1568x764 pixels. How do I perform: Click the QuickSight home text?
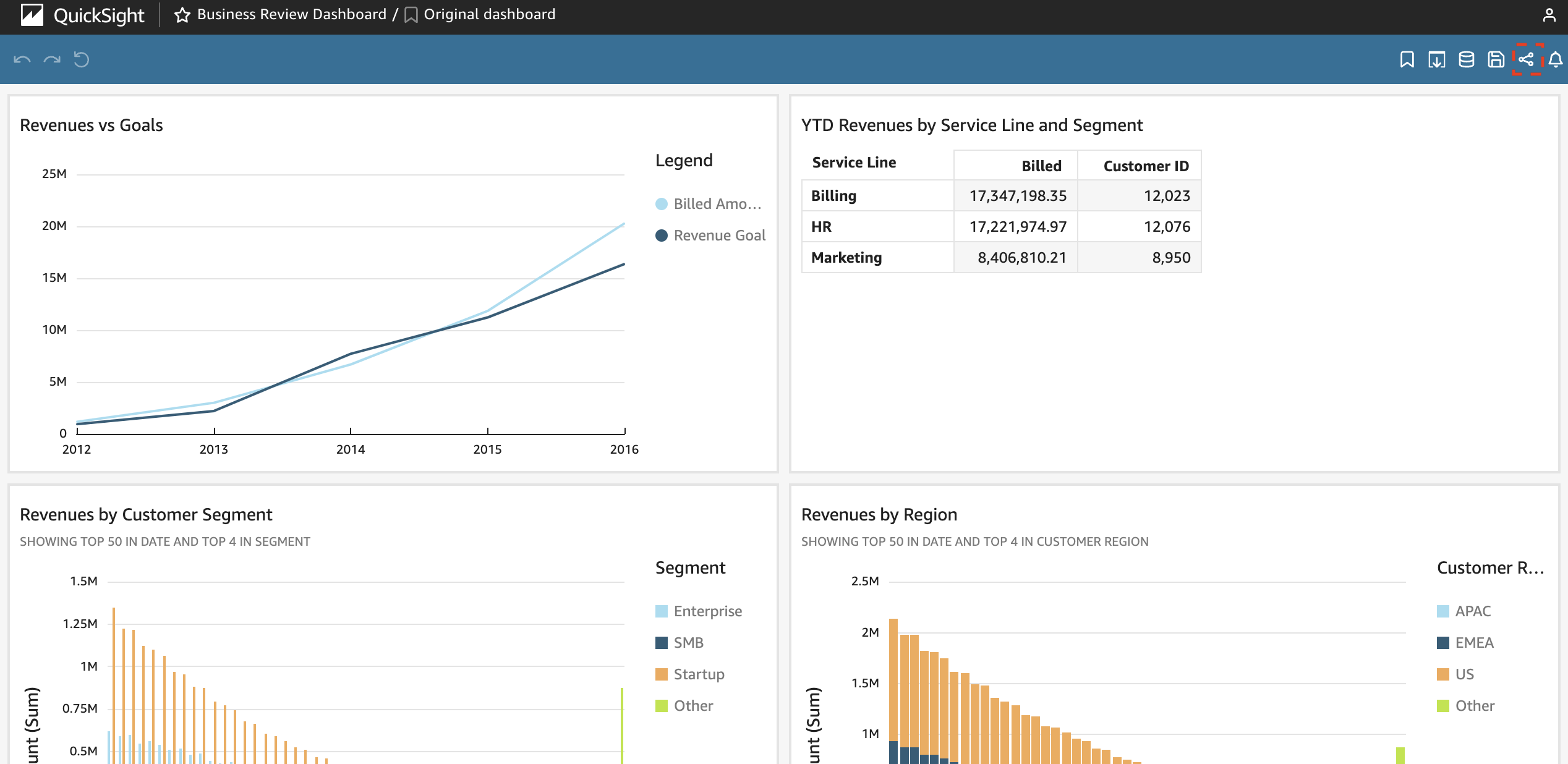(x=99, y=15)
